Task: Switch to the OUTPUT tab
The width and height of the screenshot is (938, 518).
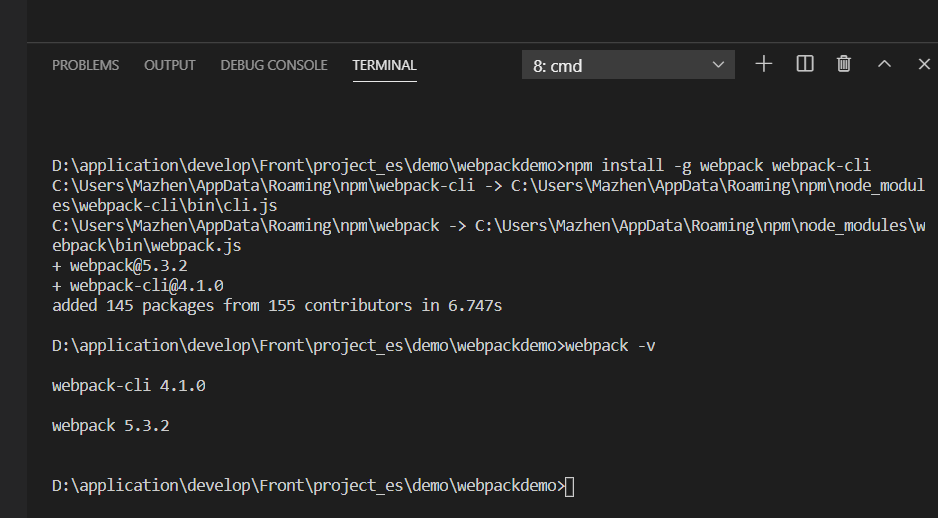Action: 170,65
